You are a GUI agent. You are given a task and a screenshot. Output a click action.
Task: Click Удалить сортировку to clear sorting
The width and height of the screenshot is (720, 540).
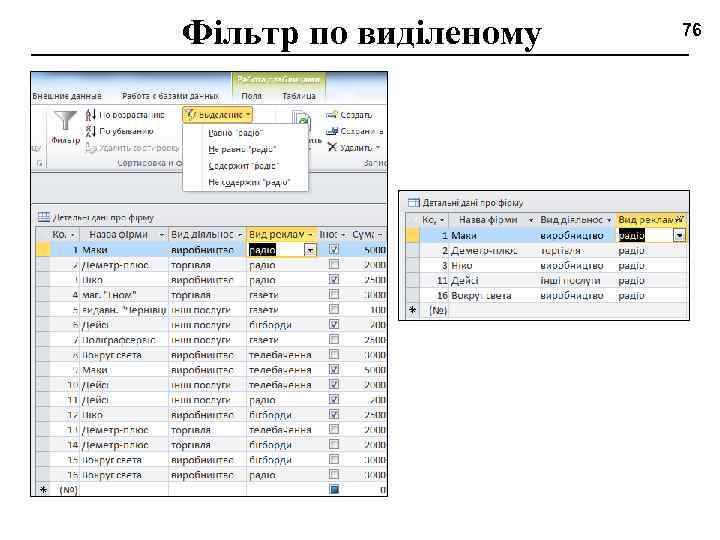133,148
